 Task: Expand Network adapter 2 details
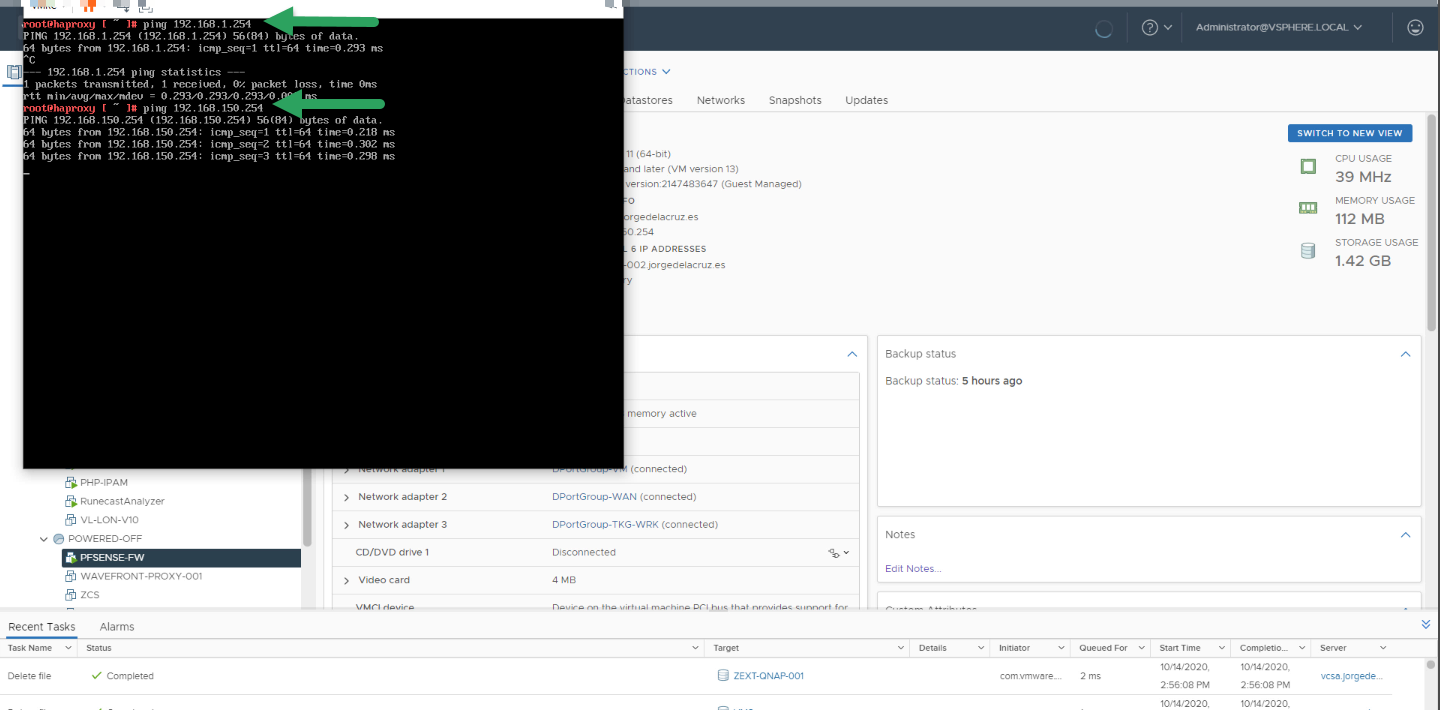[x=347, y=497]
